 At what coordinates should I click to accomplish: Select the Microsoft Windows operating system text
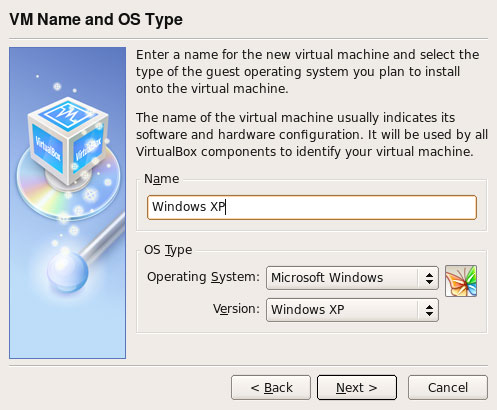tap(327, 278)
